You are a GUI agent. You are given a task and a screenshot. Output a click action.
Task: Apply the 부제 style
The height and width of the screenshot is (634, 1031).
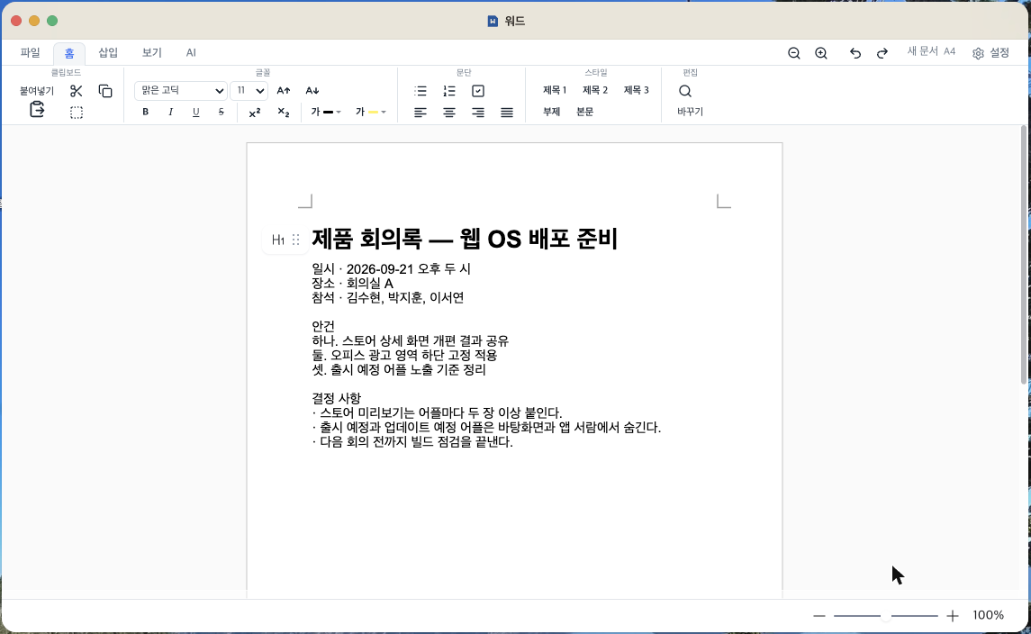pyautogui.click(x=551, y=112)
